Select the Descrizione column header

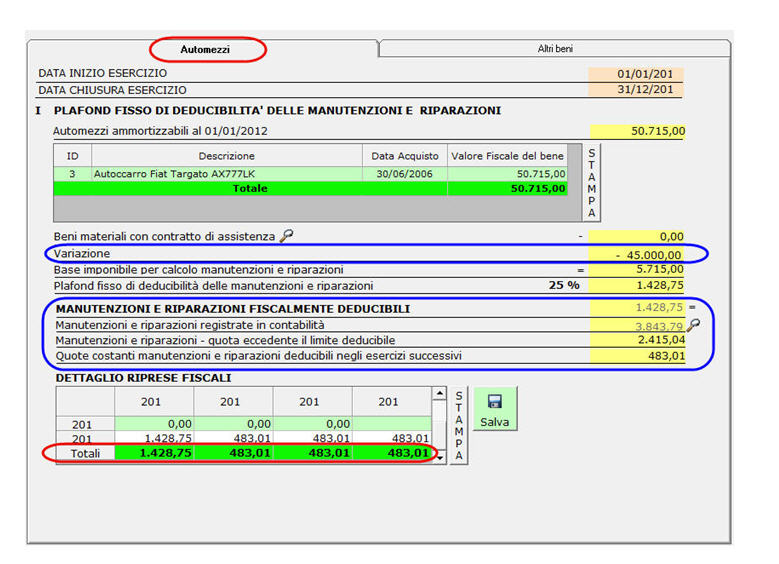tap(227, 156)
